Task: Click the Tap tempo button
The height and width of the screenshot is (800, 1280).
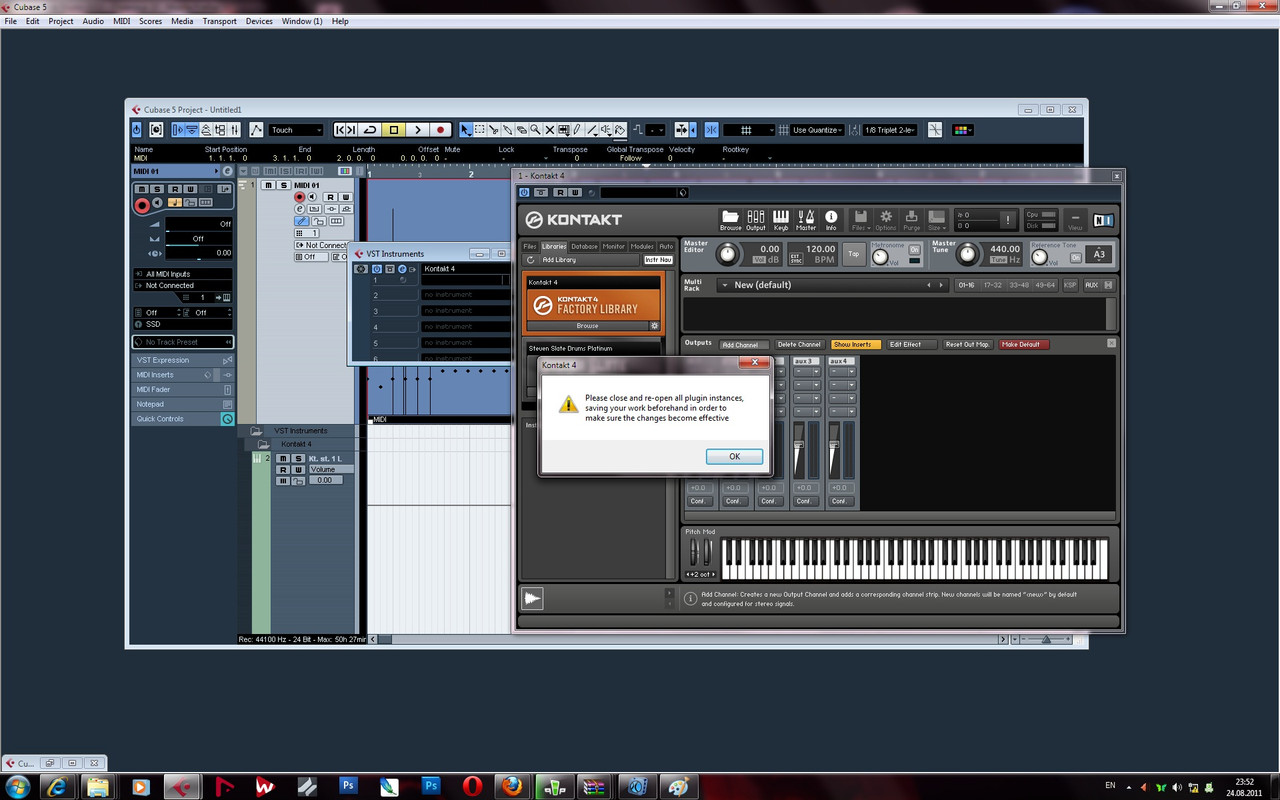Action: point(853,254)
